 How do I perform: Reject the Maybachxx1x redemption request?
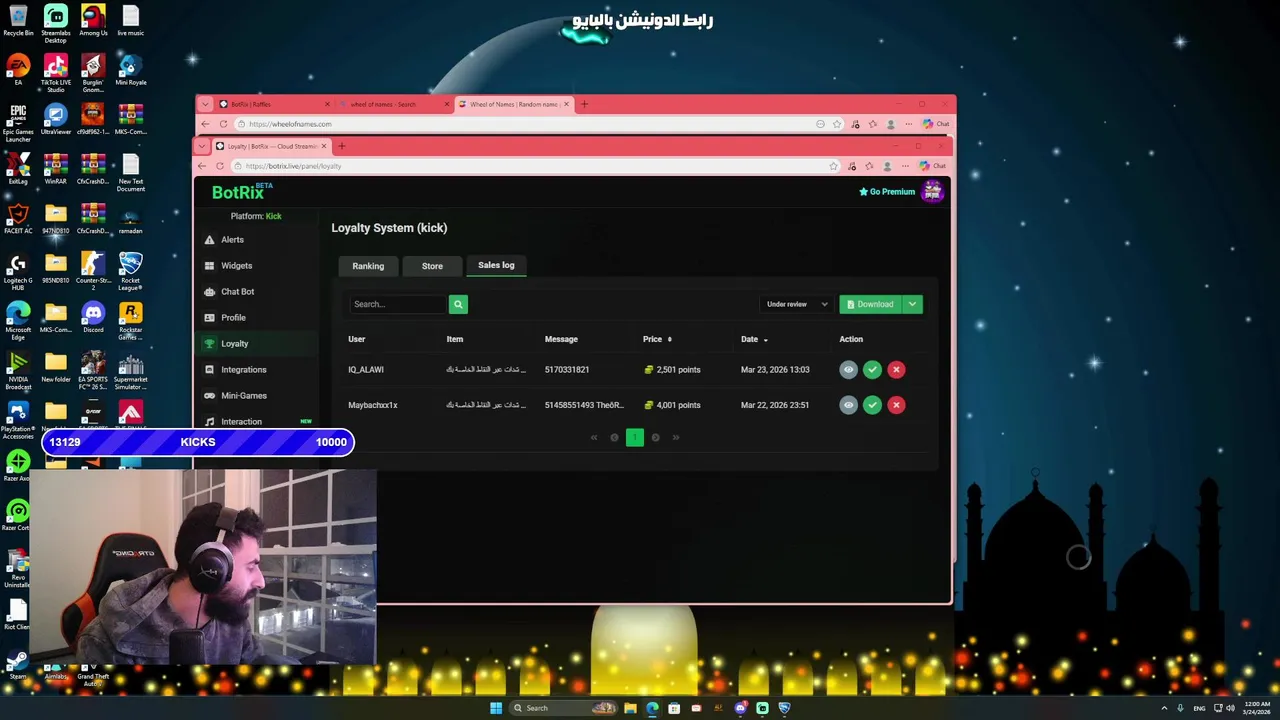[896, 405]
